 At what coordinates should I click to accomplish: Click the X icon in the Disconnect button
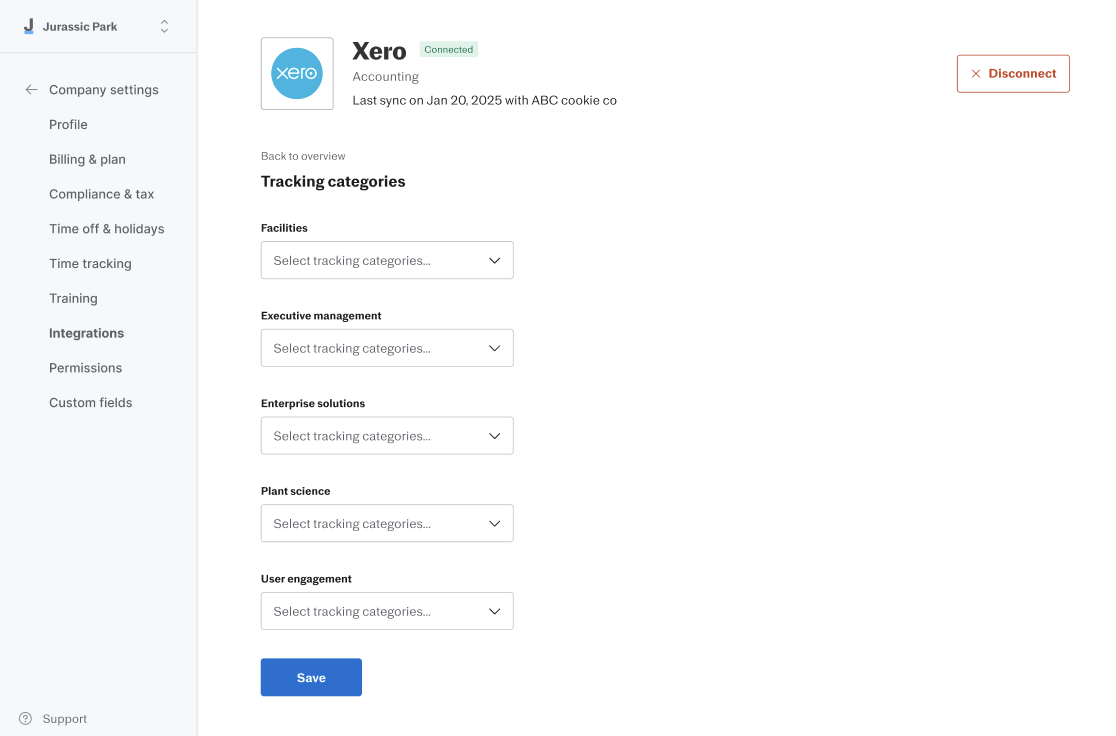(x=976, y=73)
